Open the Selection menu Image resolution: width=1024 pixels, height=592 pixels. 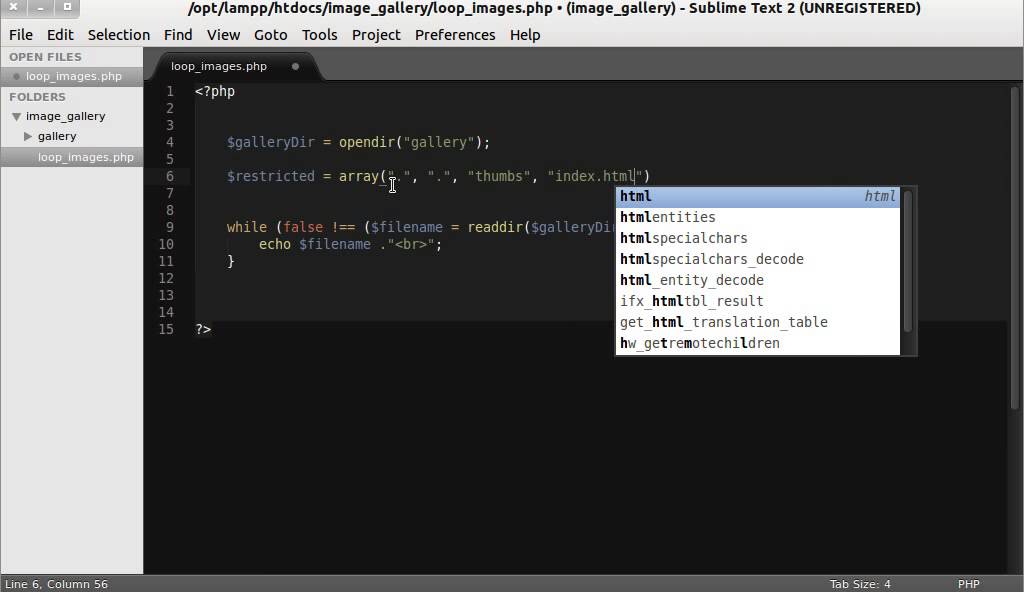pos(119,35)
